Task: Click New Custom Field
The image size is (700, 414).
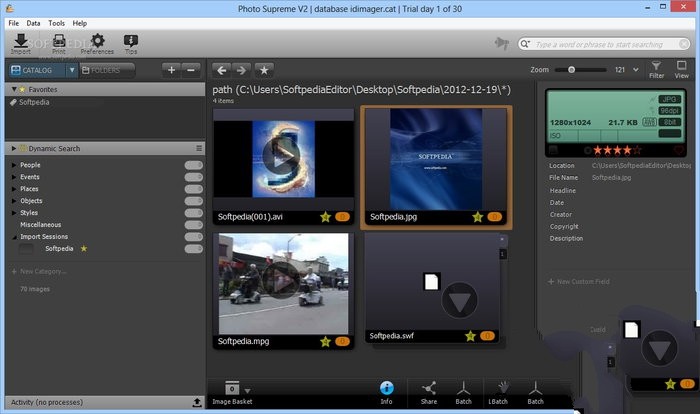Action: point(579,282)
